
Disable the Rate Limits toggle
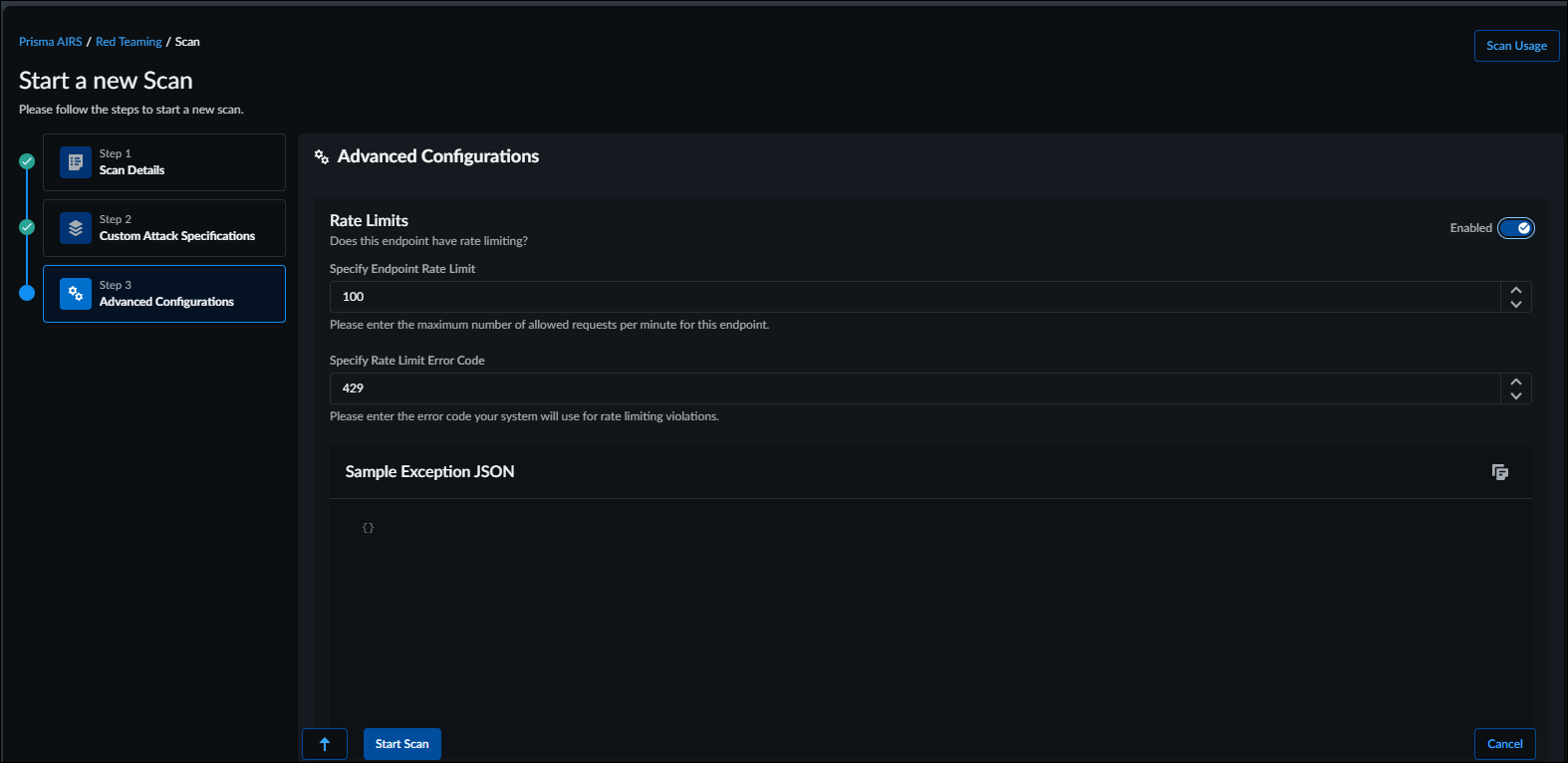pyautogui.click(x=1516, y=228)
